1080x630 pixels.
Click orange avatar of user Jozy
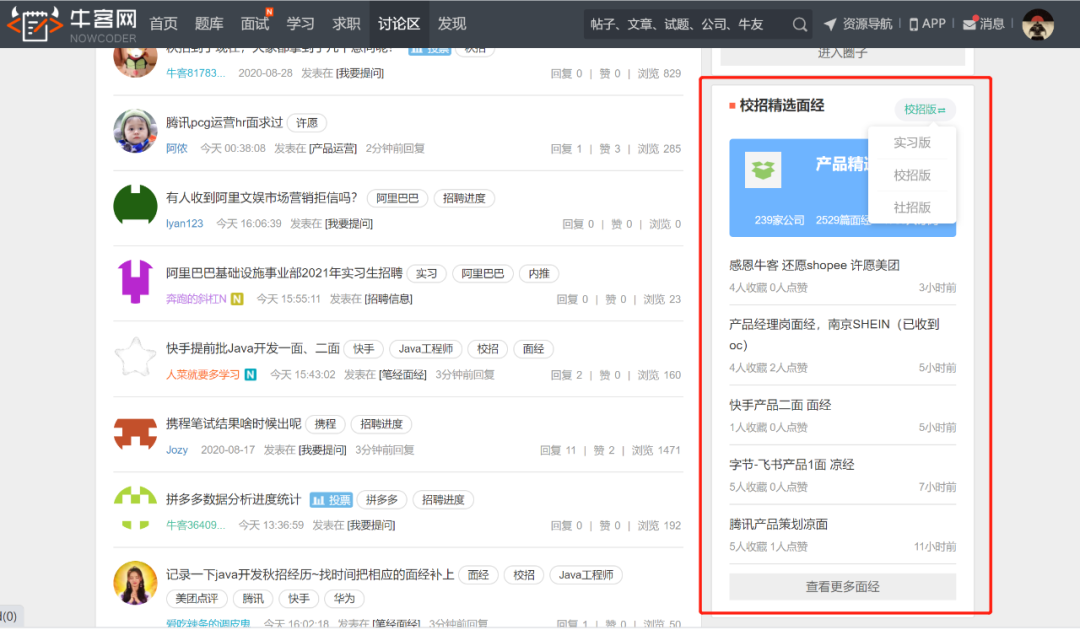[x=135, y=433]
